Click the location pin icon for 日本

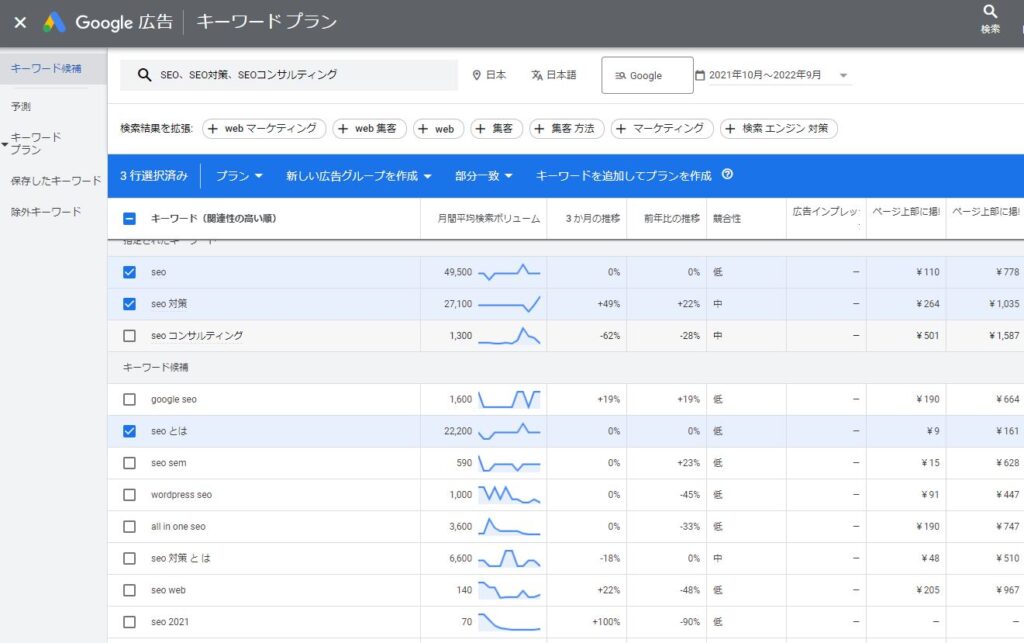click(x=477, y=75)
